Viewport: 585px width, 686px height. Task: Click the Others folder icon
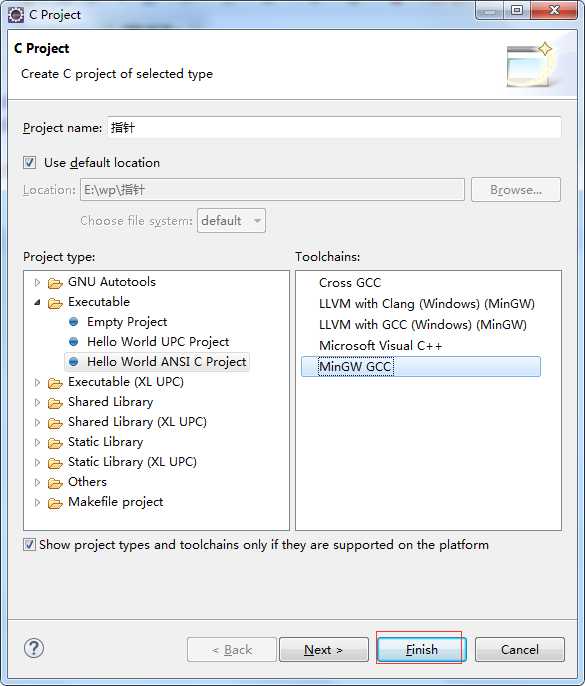tap(55, 483)
